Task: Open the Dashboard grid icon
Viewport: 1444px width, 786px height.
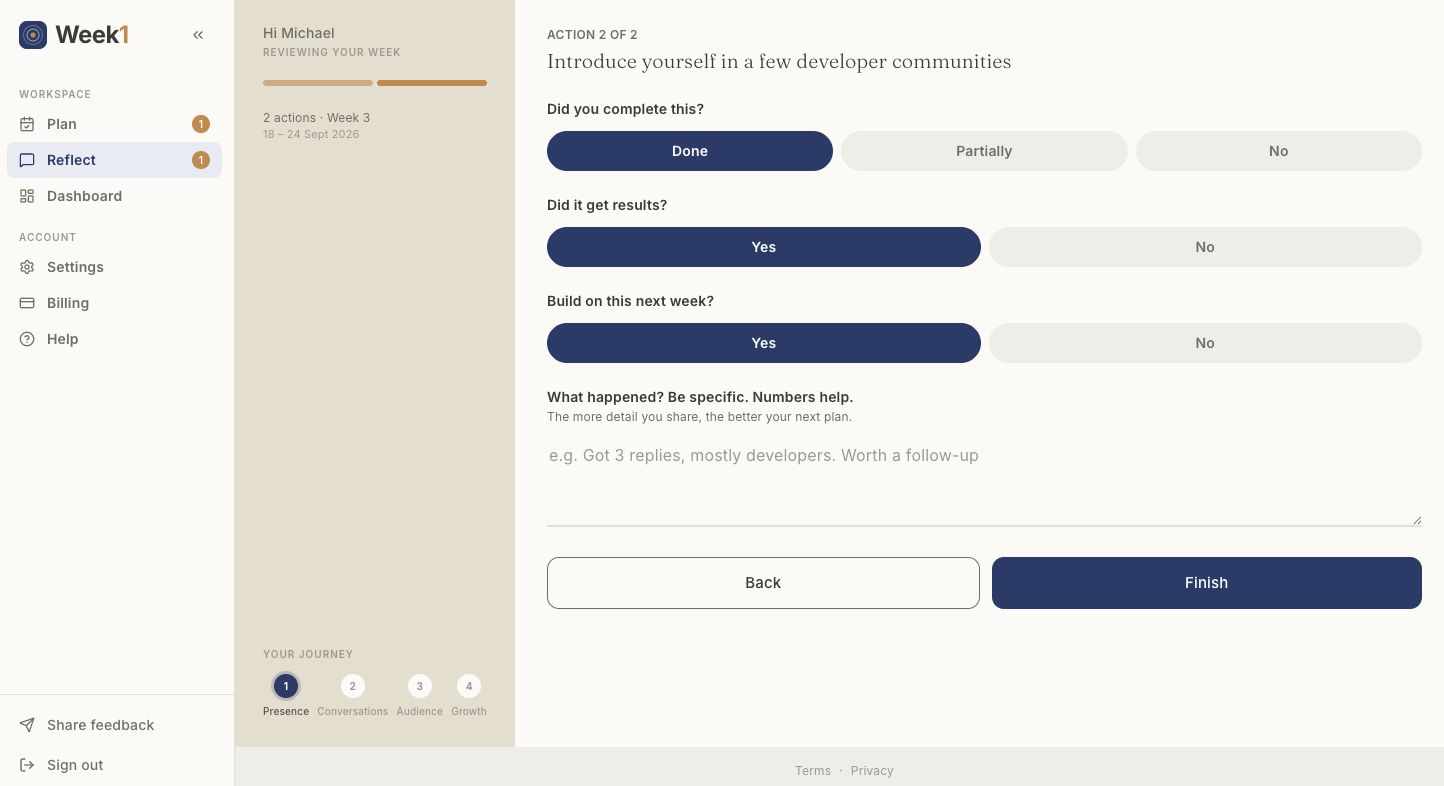Action: [x=27, y=196]
